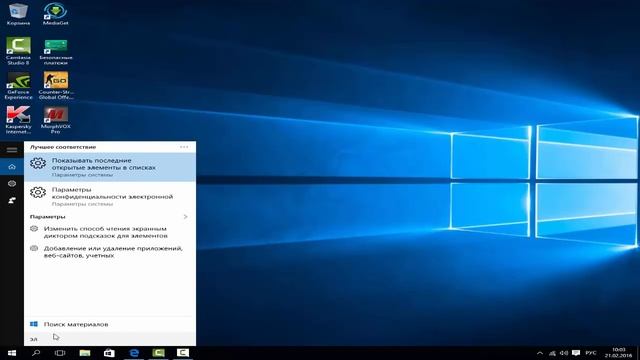The image size is (640, 360).
Task: Open the Windows Start button
Action: tap(12, 353)
